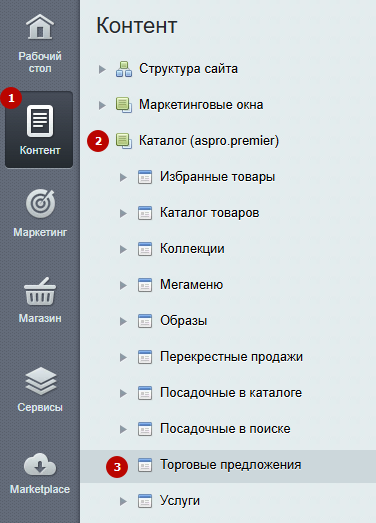This screenshot has height=523, width=376.
Task: Open the Marketplace cloud download icon
Action: [40, 464]
